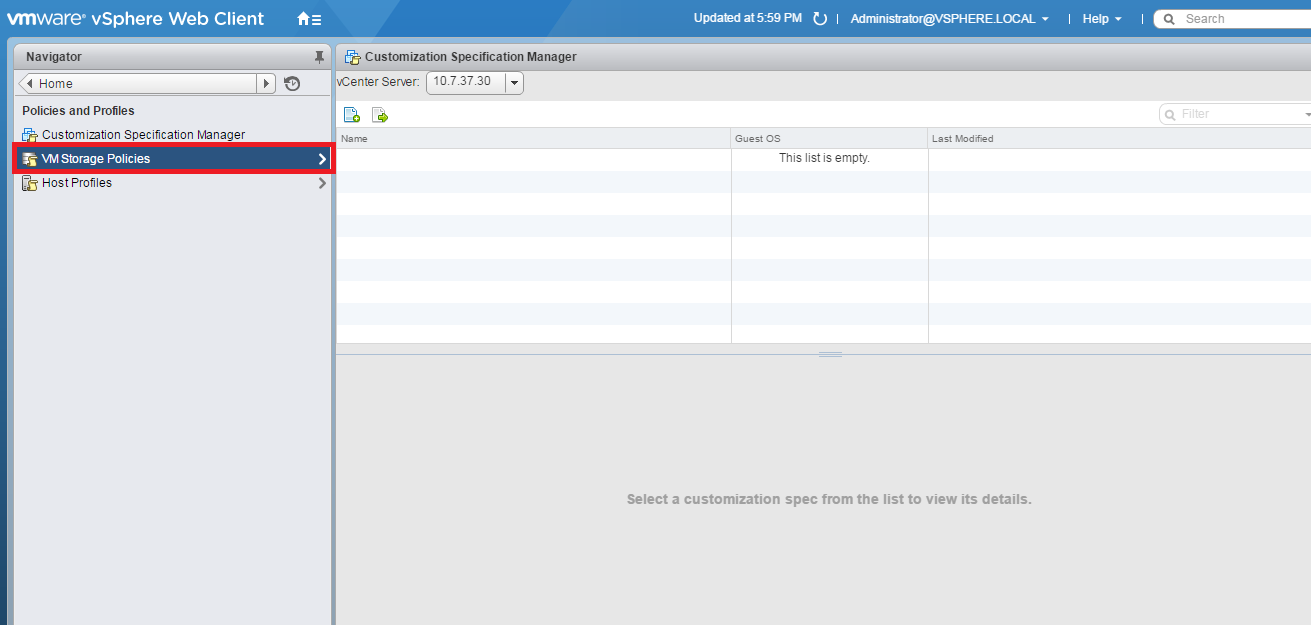The height and width of the screenshot is (625, 1311).
Task: Go back using the Home back arrow
Action: click(x=28, y=84)
